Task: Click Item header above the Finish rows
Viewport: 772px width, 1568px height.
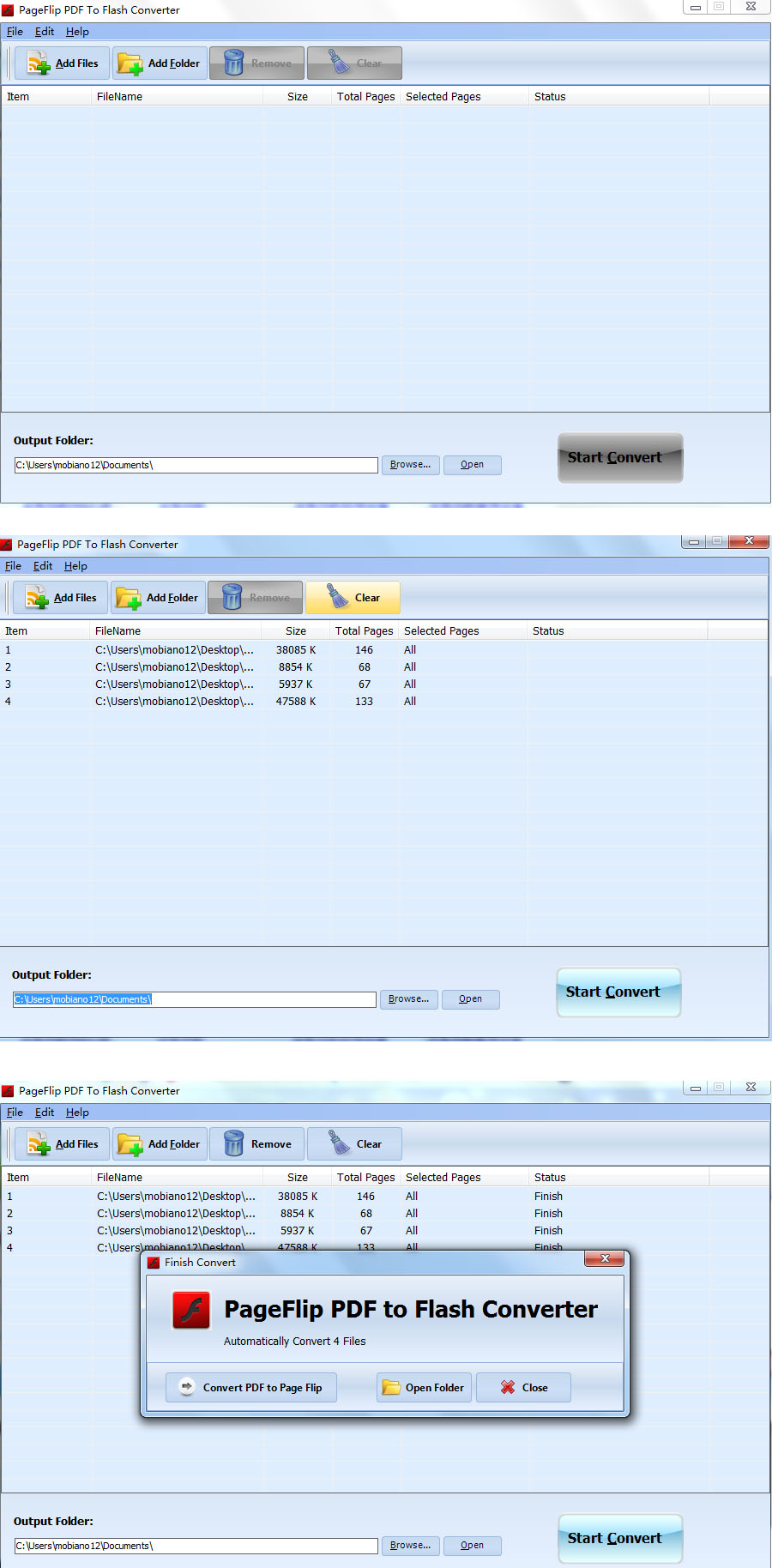Action: point(46,1178)
